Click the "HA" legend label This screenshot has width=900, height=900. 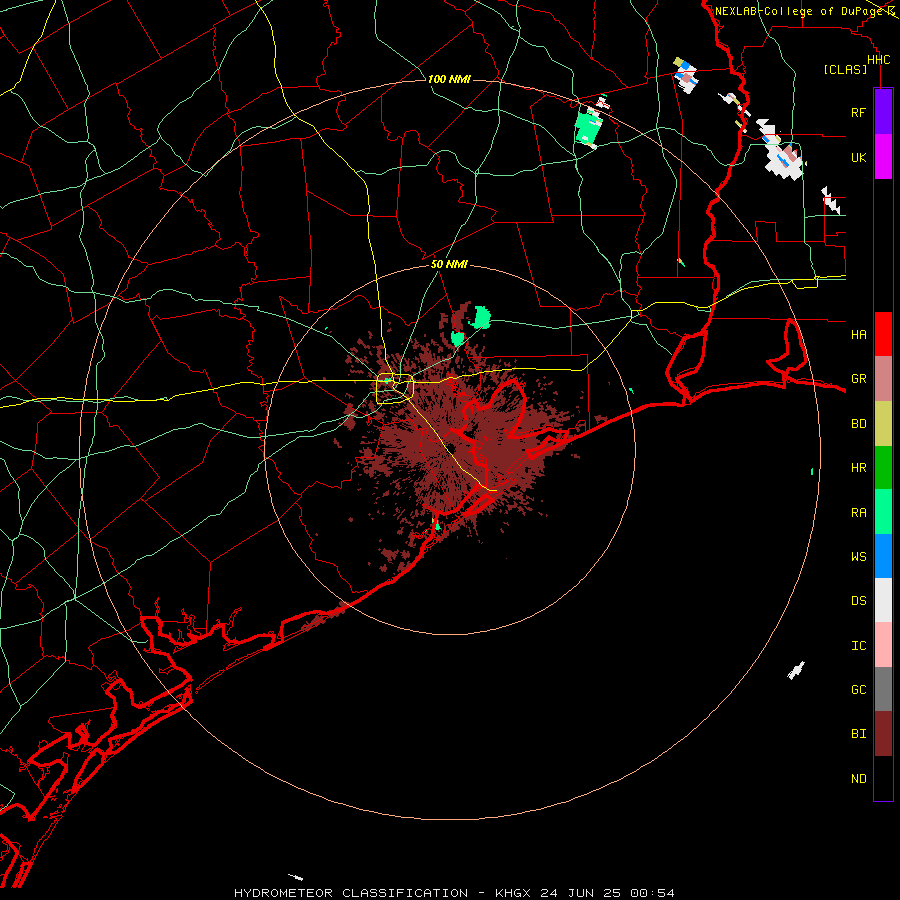coord(859,334)
